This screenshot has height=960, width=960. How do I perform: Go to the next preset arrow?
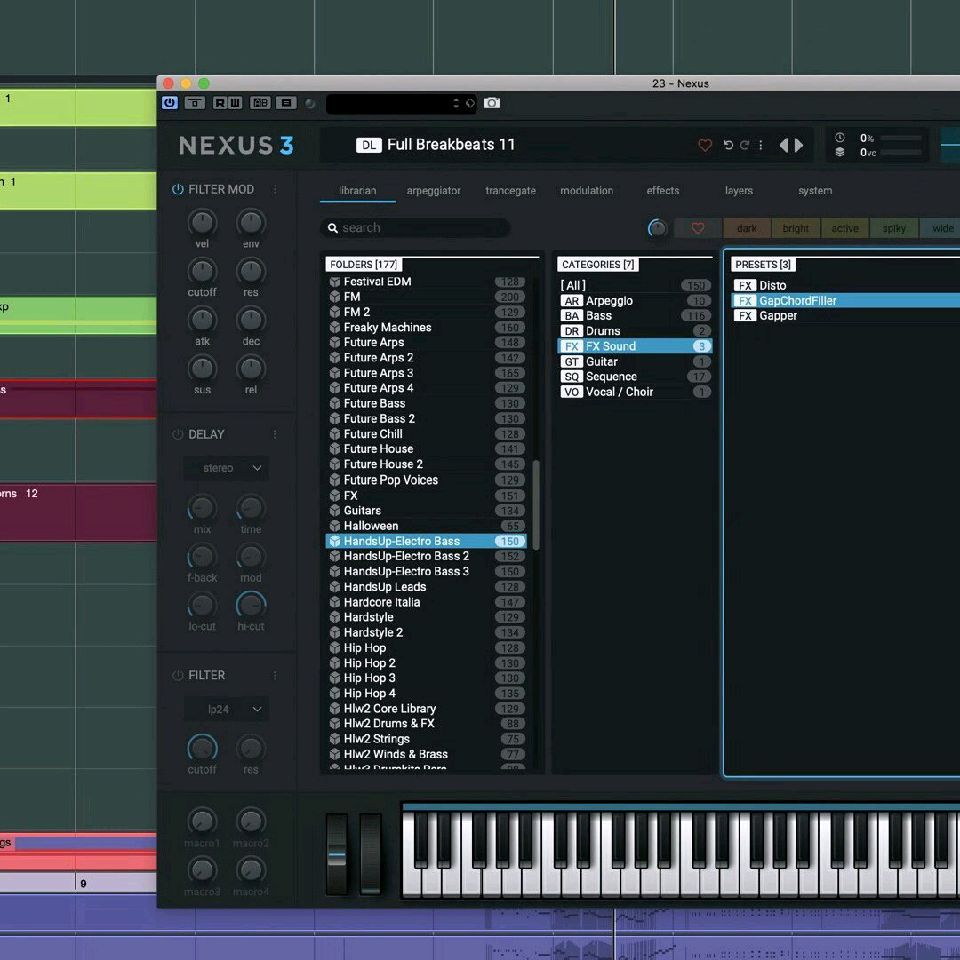799,145
